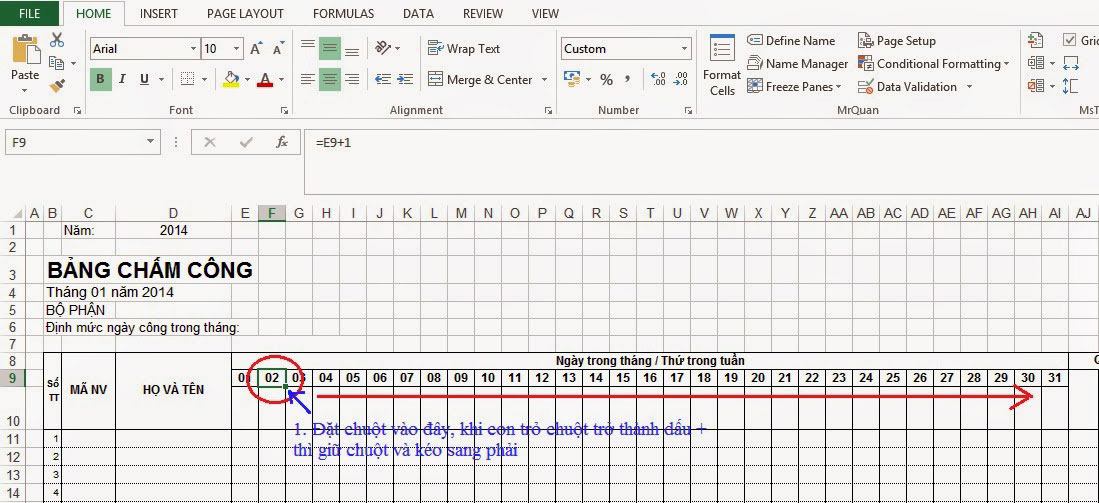
Task: Open the FILE tab
Action: coord(29,13)
